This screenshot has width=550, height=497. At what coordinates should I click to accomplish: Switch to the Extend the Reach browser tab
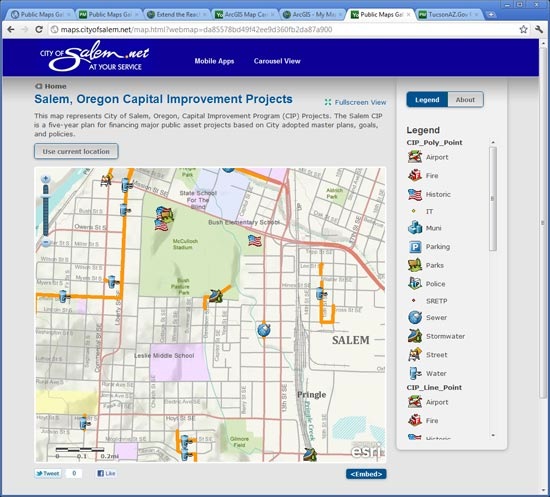[177, 14]
